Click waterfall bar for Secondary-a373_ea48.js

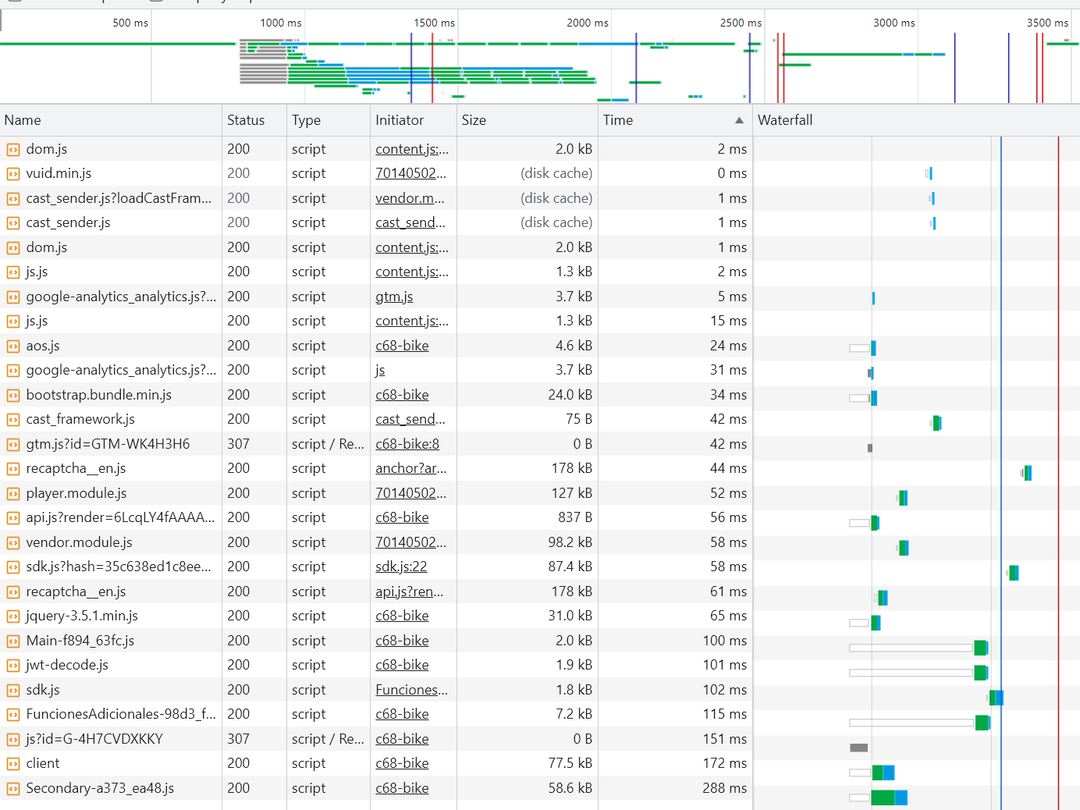tap(889, 798)
